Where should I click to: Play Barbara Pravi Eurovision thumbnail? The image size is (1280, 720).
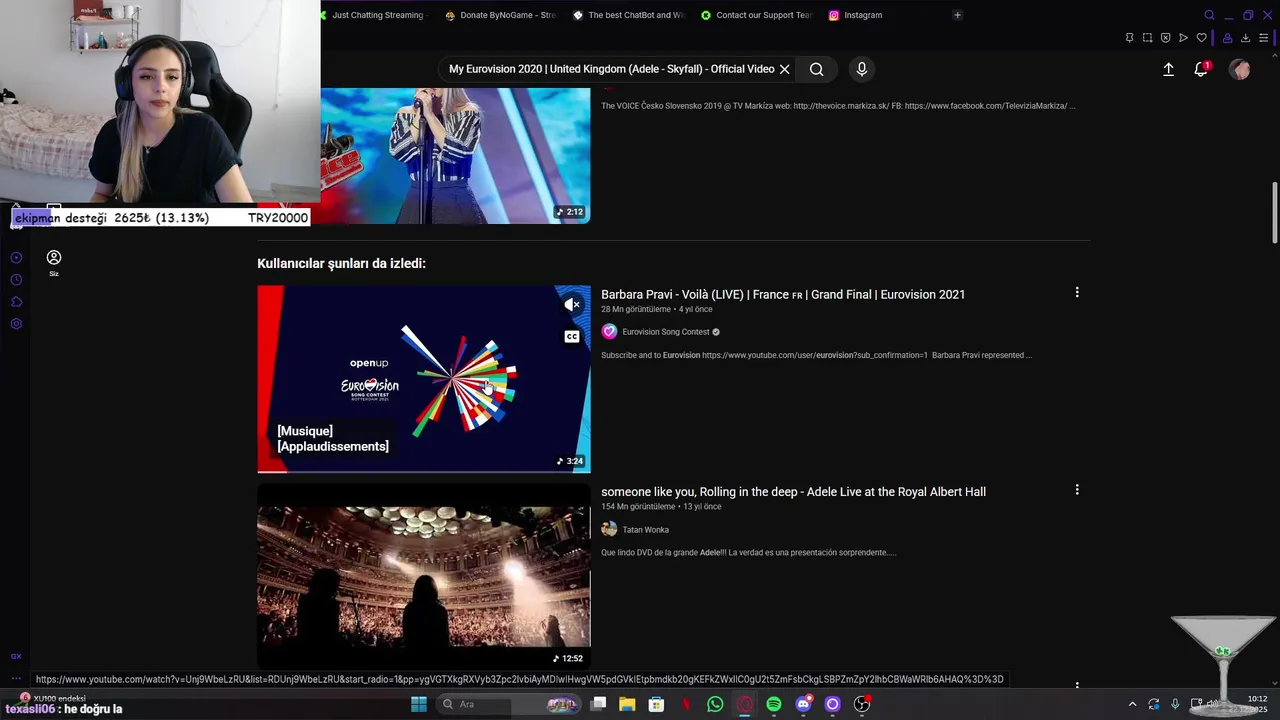click(x=424, y=379)
